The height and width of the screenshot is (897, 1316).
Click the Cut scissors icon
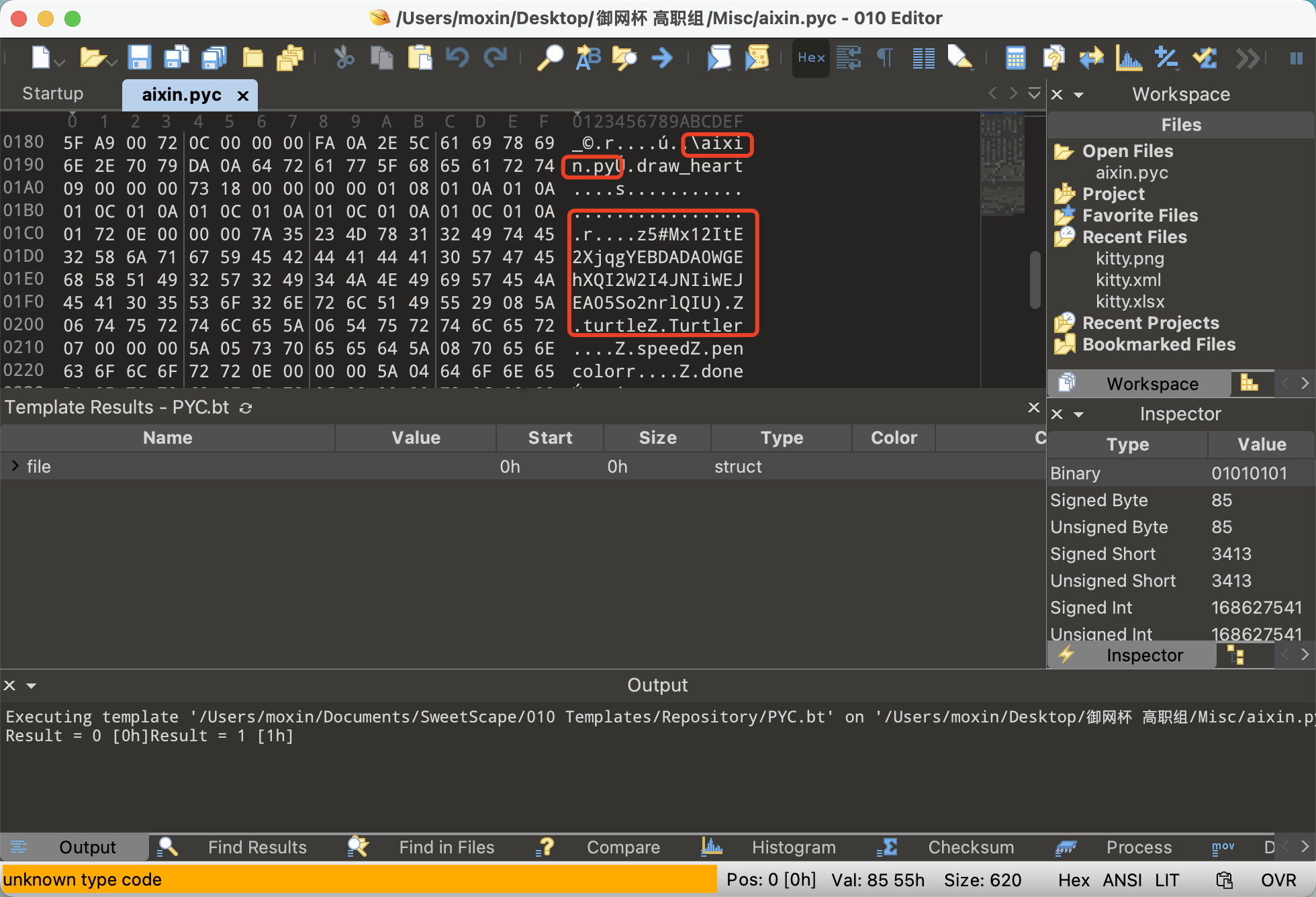pyautogui.click(x=344, y=58)
